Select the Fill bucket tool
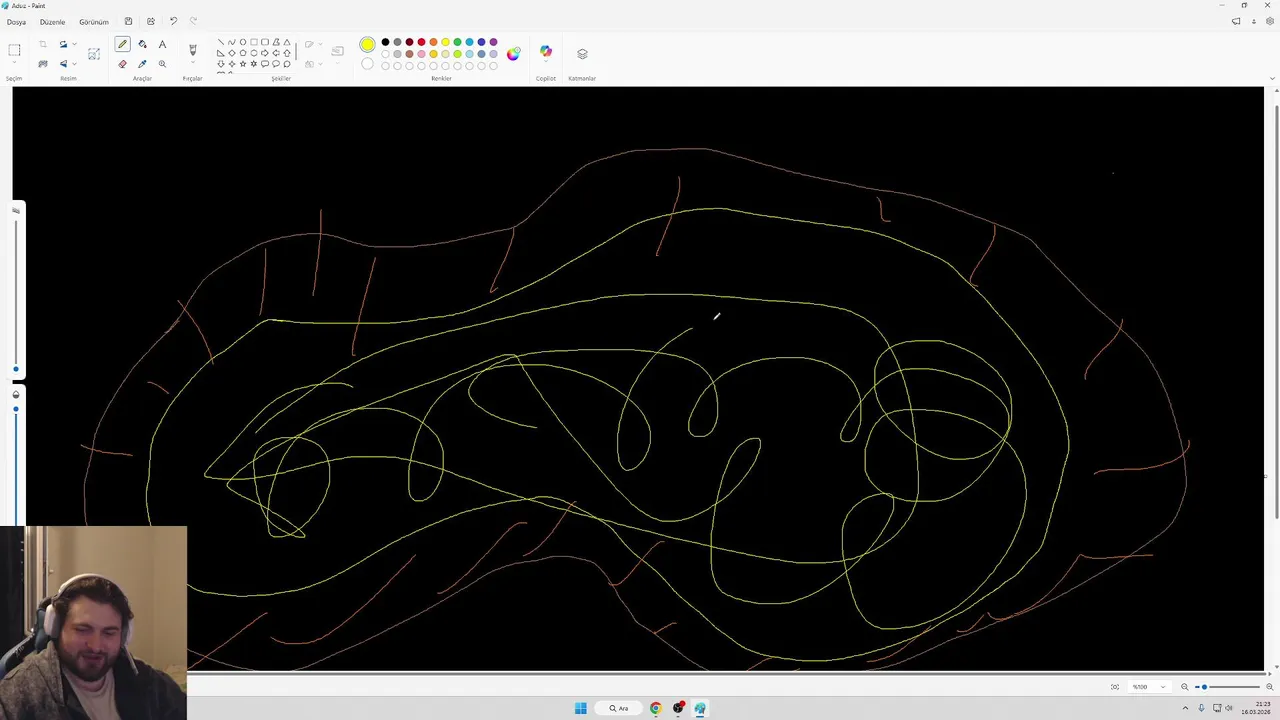1280x720 pixels. point(142,44)
